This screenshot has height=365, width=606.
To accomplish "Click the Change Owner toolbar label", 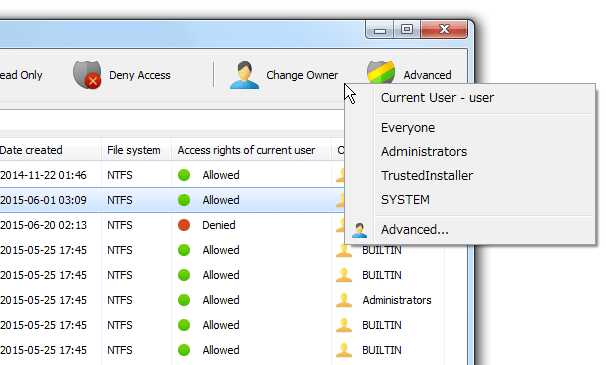I will point(302,75).
